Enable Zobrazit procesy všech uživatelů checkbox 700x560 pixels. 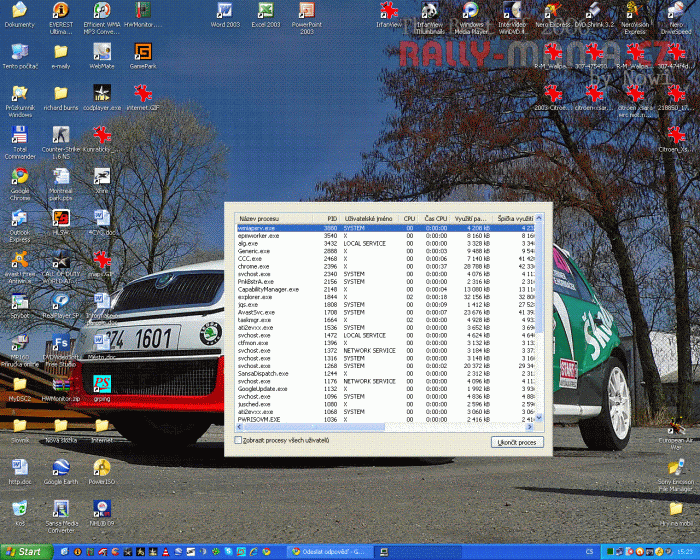click(238, 440)
